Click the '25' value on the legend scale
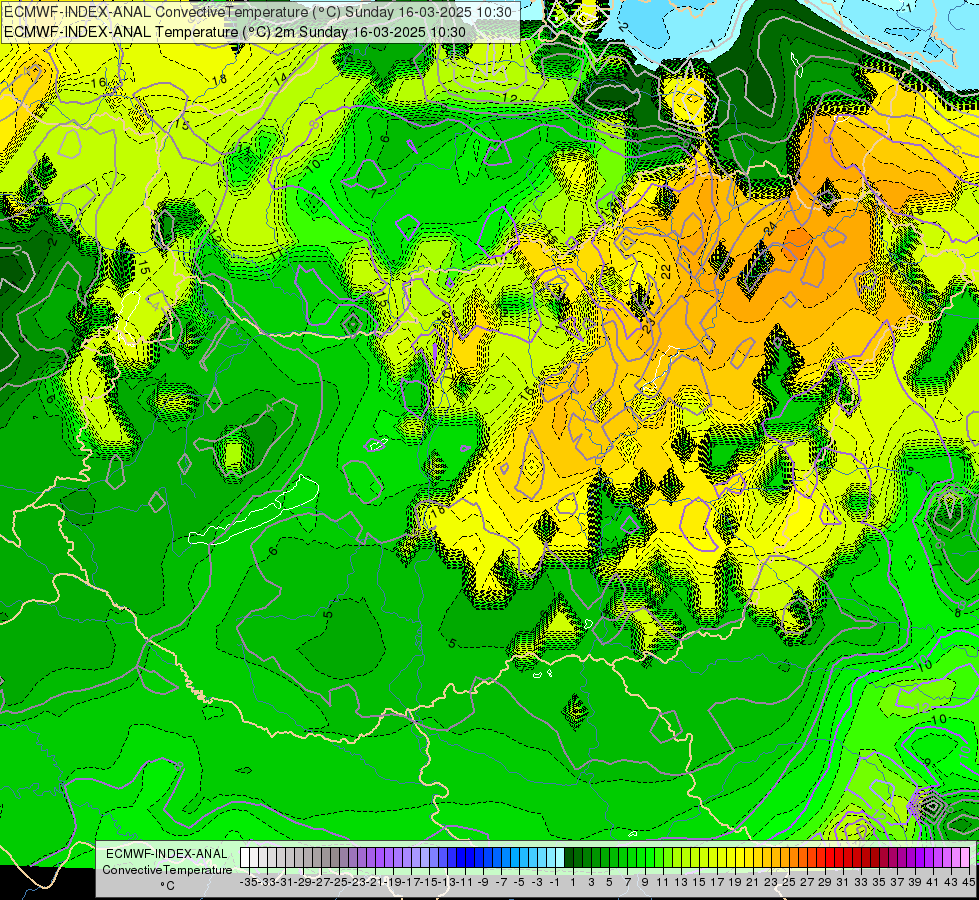 (x=789, y=882)
